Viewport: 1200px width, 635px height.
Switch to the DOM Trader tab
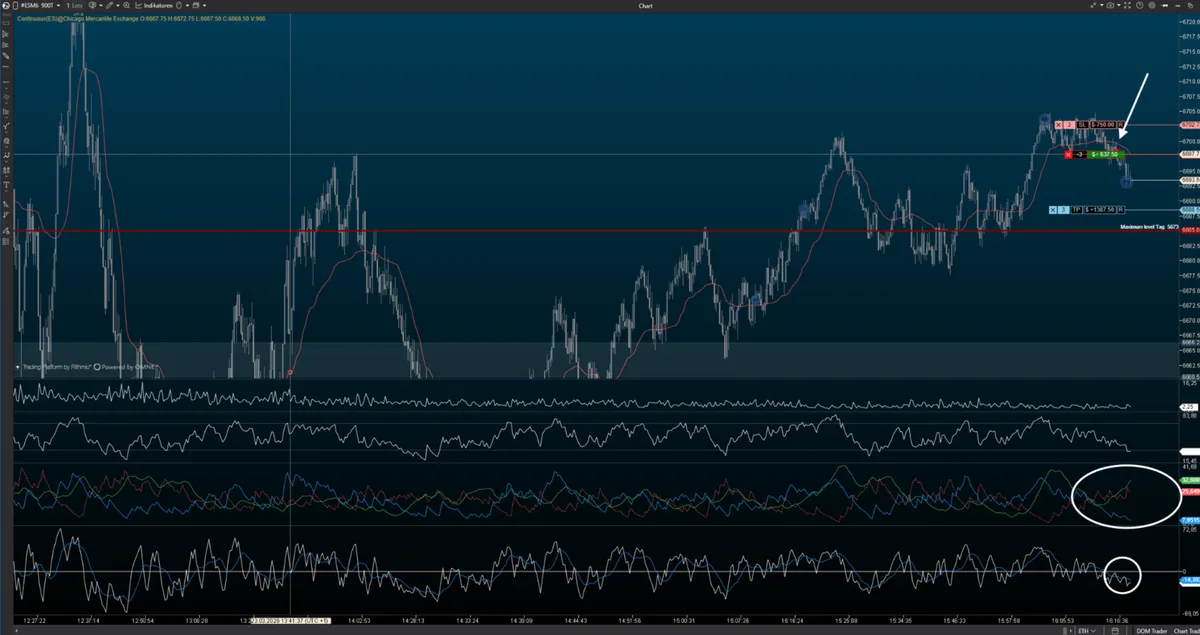point(1151,631)
